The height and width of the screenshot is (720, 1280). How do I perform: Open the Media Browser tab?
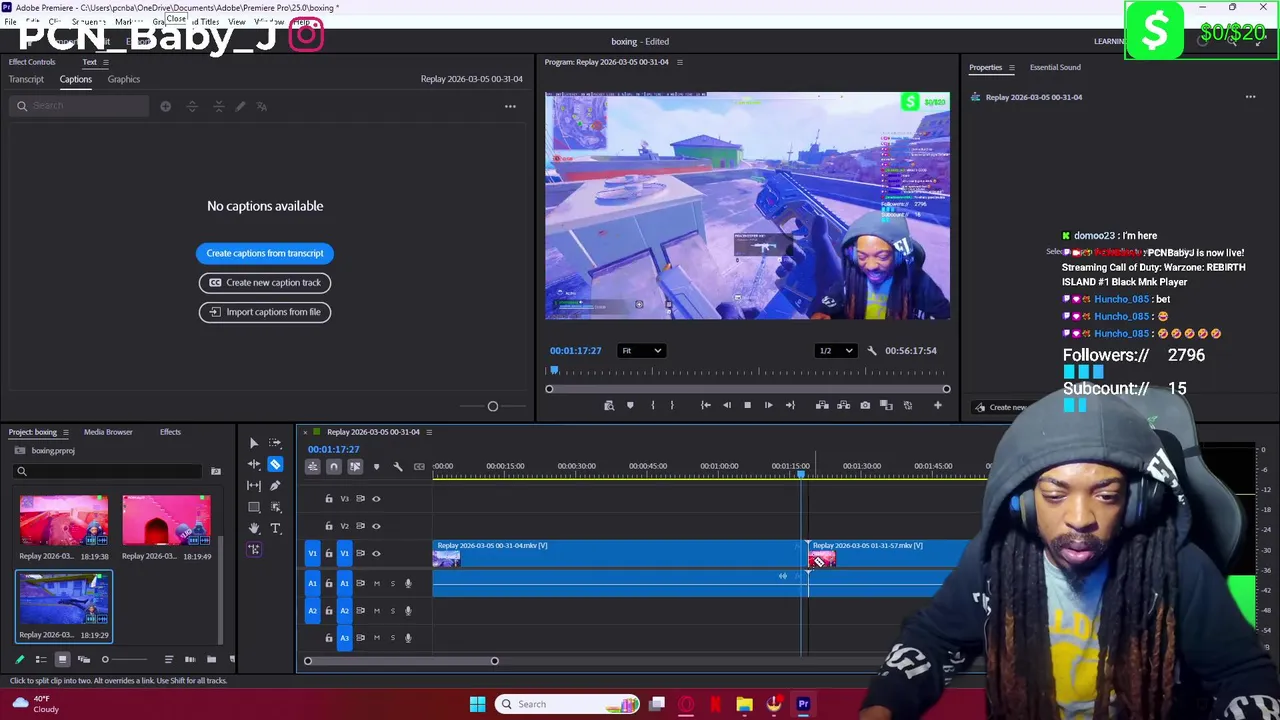coord(108,432)
